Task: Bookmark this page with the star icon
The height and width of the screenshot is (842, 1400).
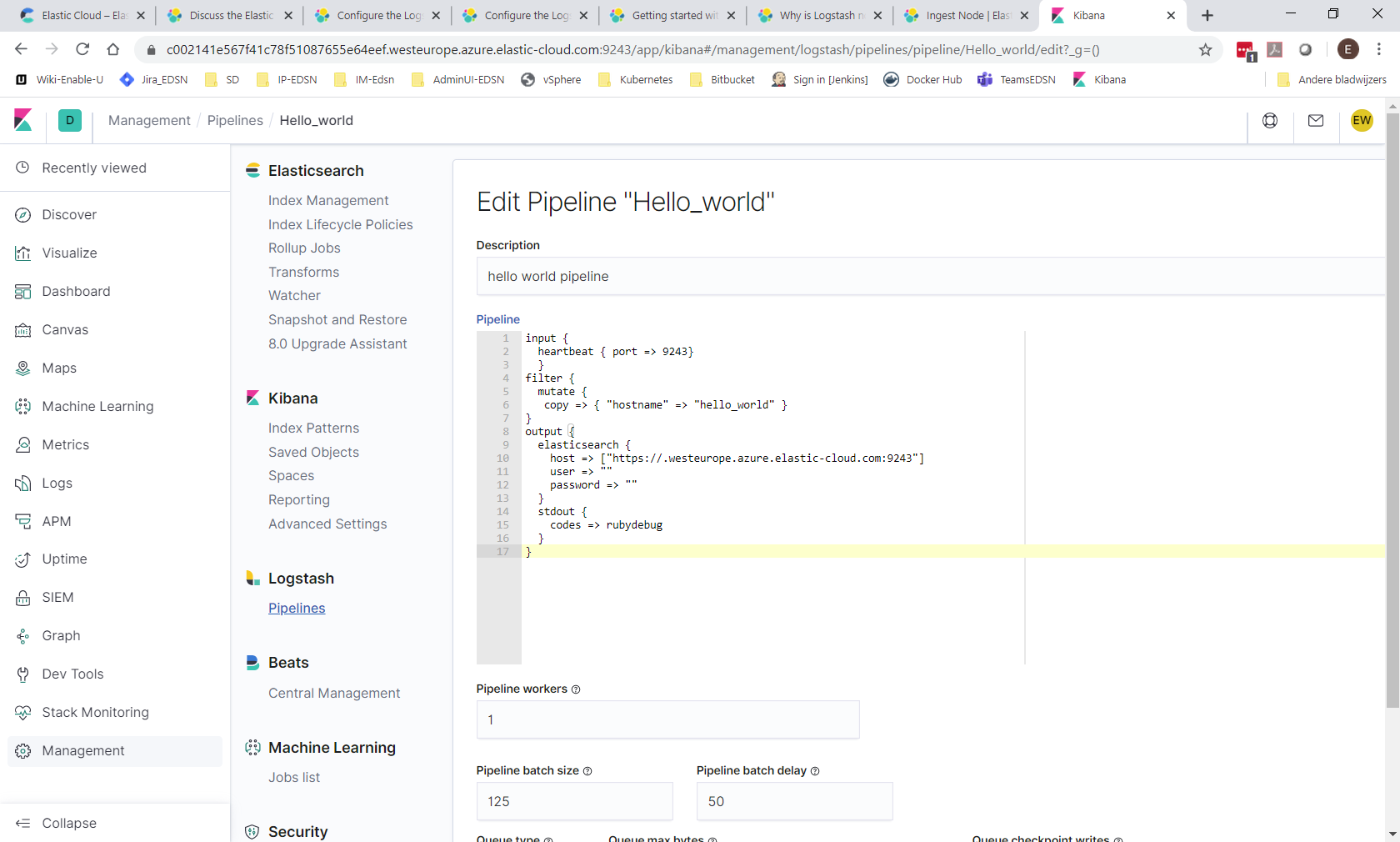Action: pyautogui.click(x=1205, y=50)
